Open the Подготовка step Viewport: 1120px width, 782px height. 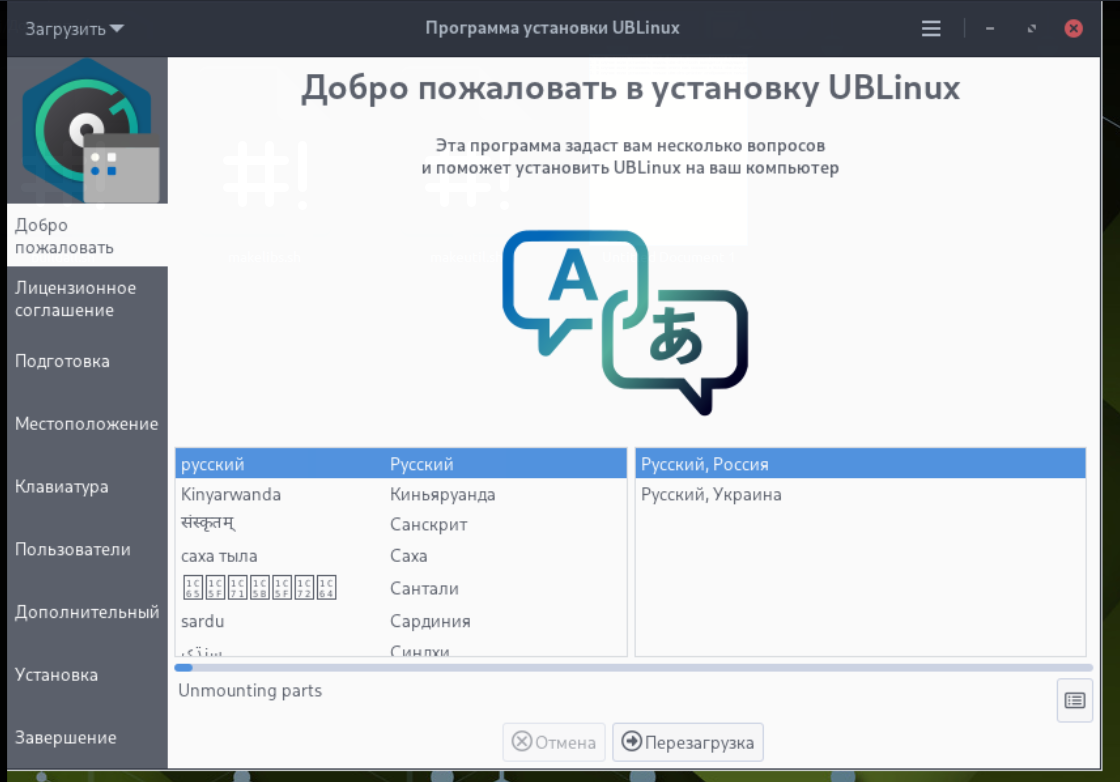87,361
